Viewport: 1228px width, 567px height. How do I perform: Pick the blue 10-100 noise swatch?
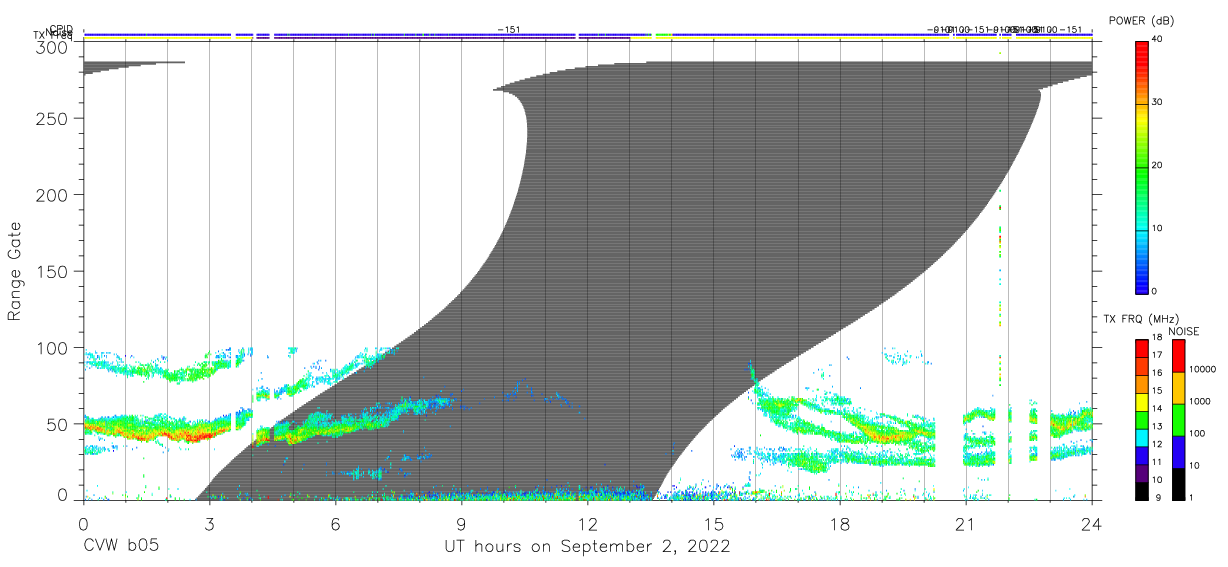[1178, 452]
